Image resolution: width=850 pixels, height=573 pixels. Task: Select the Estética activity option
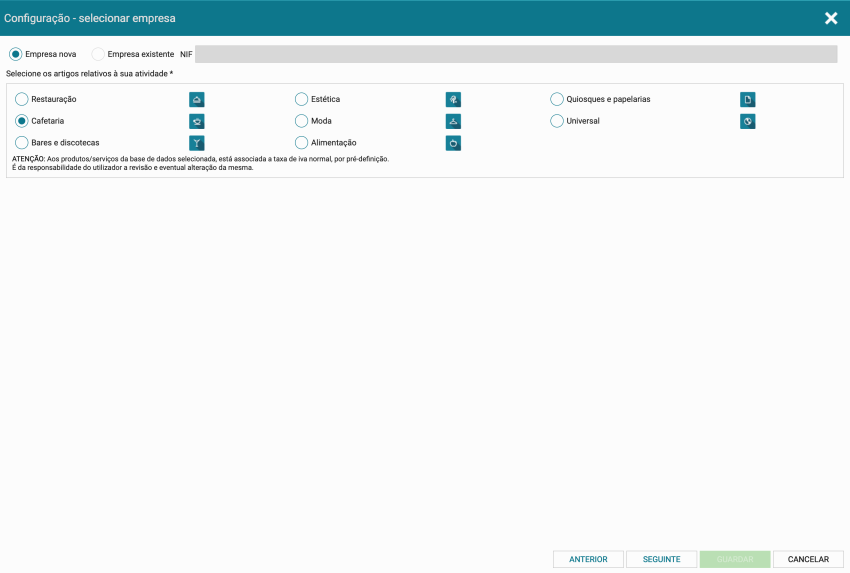point(302,99)
